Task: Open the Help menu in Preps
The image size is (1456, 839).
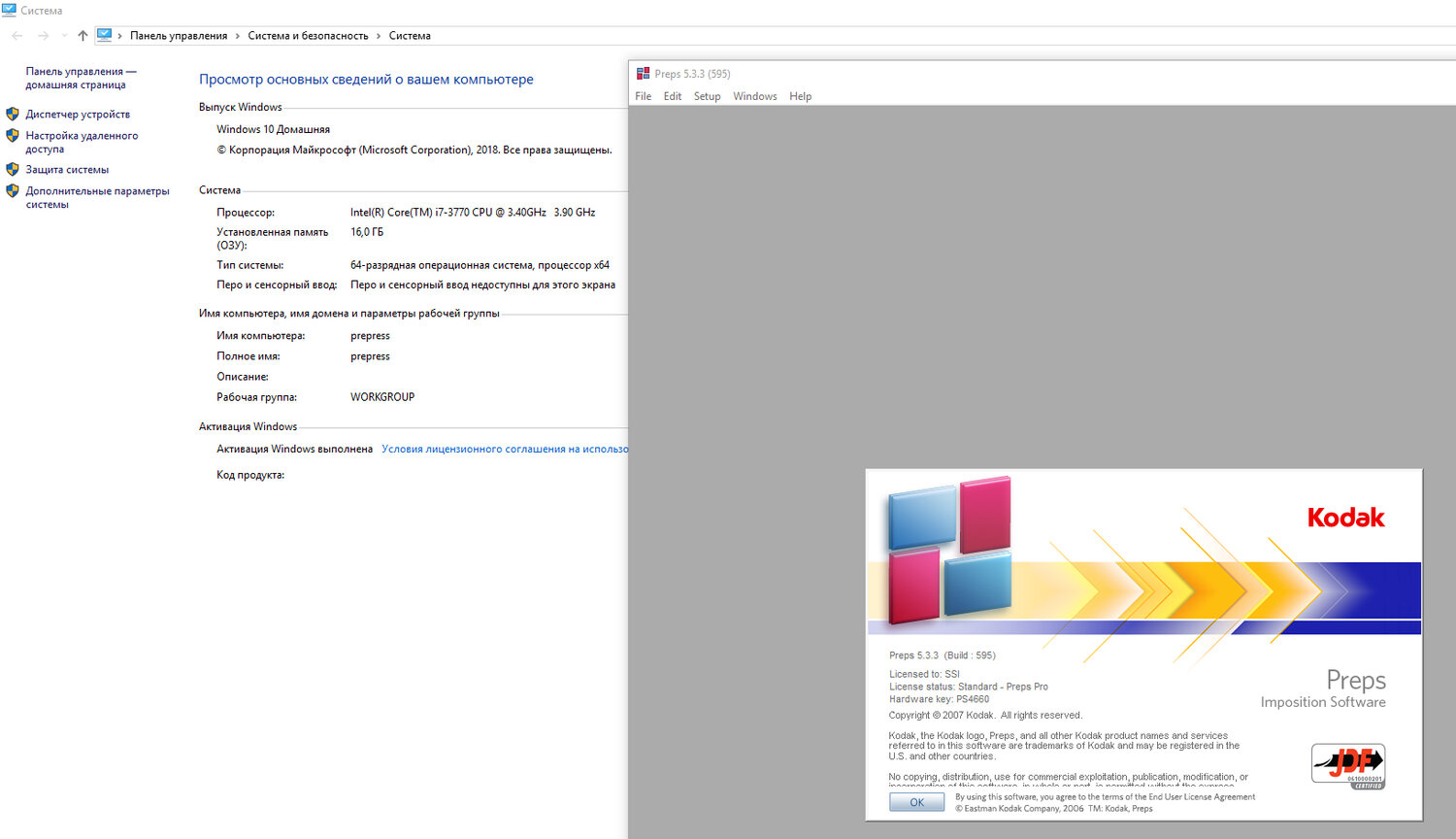Action: [800, 96]
